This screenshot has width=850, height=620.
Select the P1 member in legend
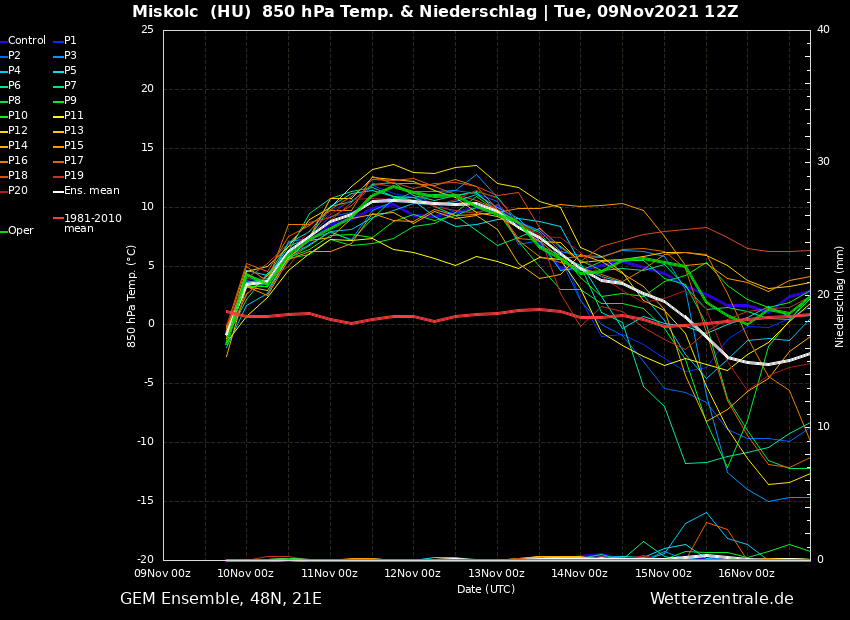coord(70,41)
